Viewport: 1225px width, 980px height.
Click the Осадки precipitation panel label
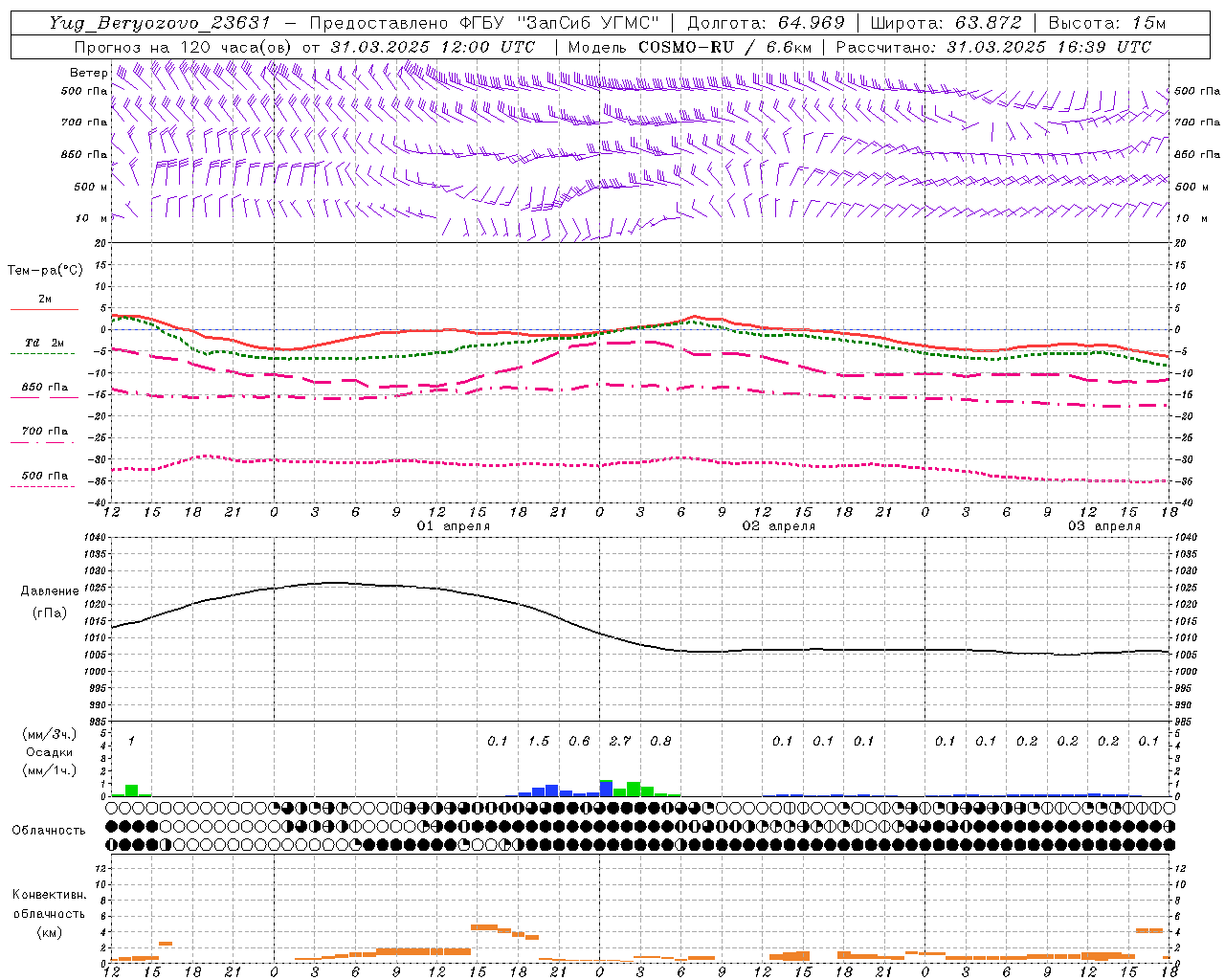click(50, 752)
